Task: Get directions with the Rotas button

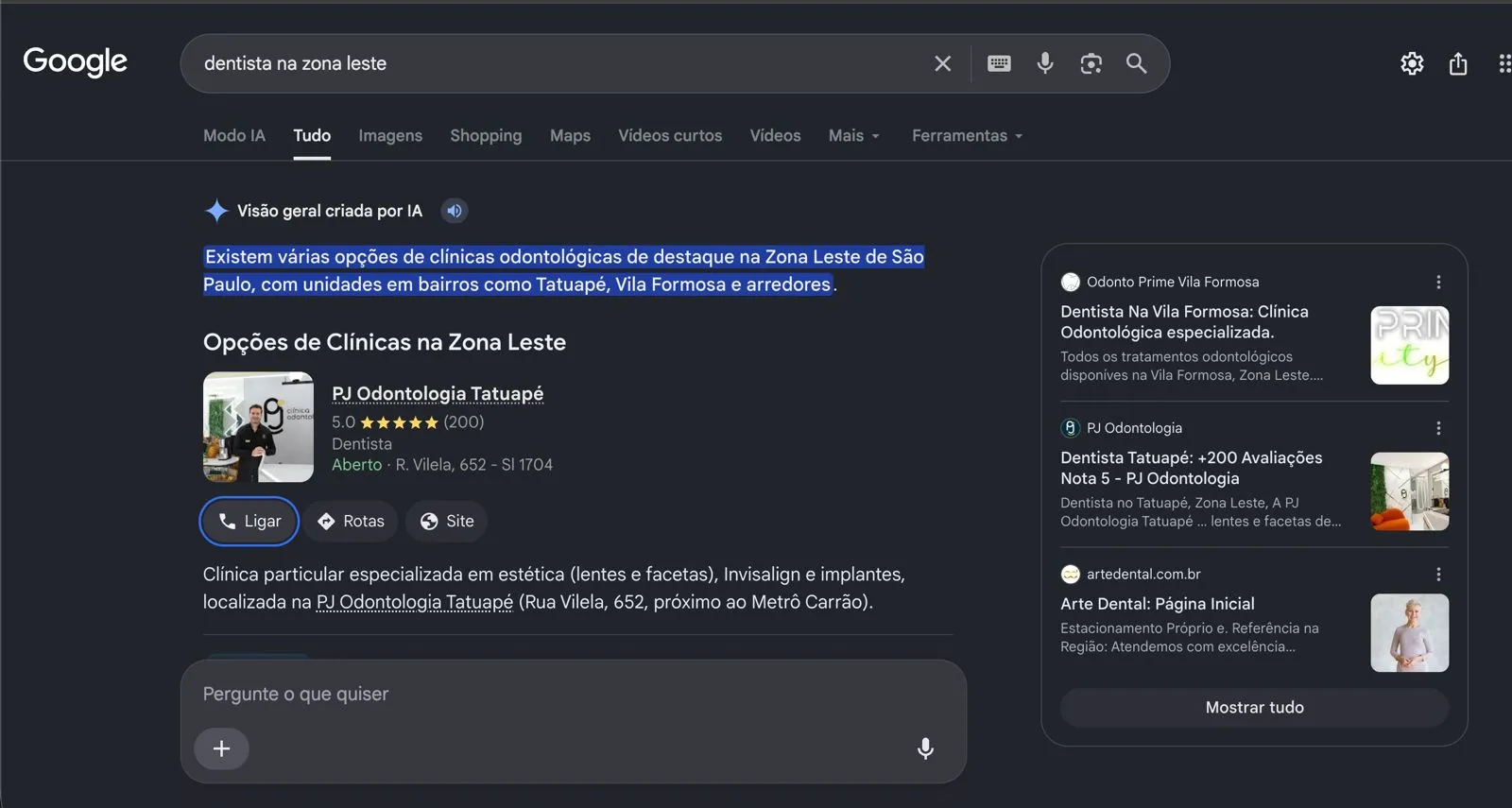Action: tap(351, 521)
